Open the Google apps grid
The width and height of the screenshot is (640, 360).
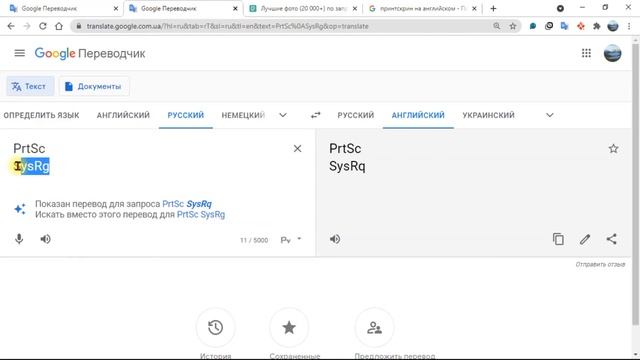[x=586, y=53]
